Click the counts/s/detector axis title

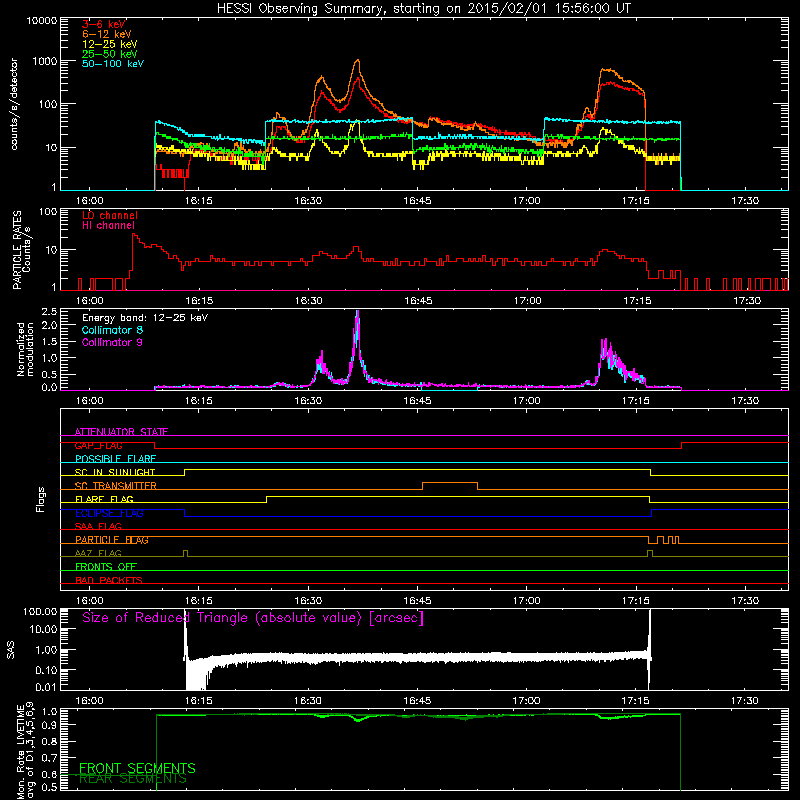[x=14, y=104]
